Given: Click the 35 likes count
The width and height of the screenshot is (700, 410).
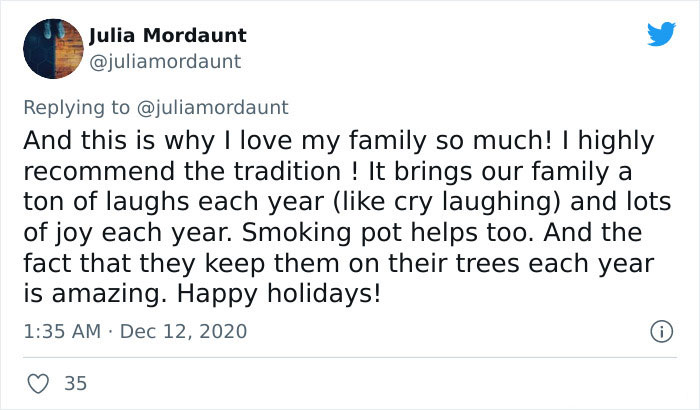Looking at the screenshot, I should tap(73, 381).
